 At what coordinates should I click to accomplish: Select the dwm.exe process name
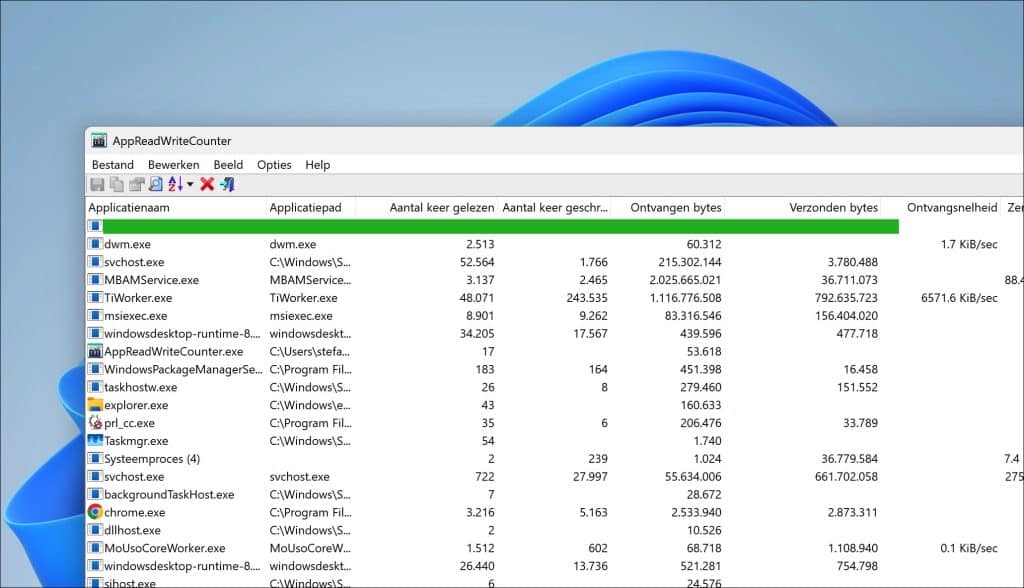tap(127, 244)
